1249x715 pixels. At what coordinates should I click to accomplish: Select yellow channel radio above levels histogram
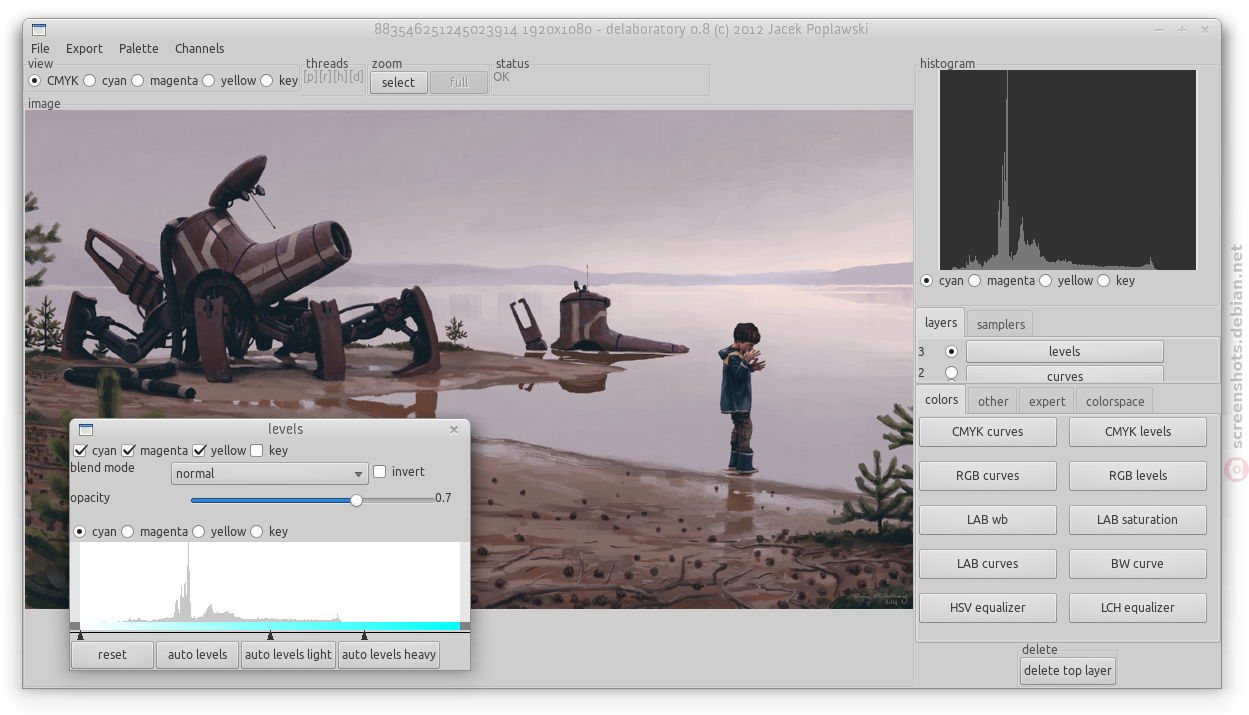pos(199,532)
